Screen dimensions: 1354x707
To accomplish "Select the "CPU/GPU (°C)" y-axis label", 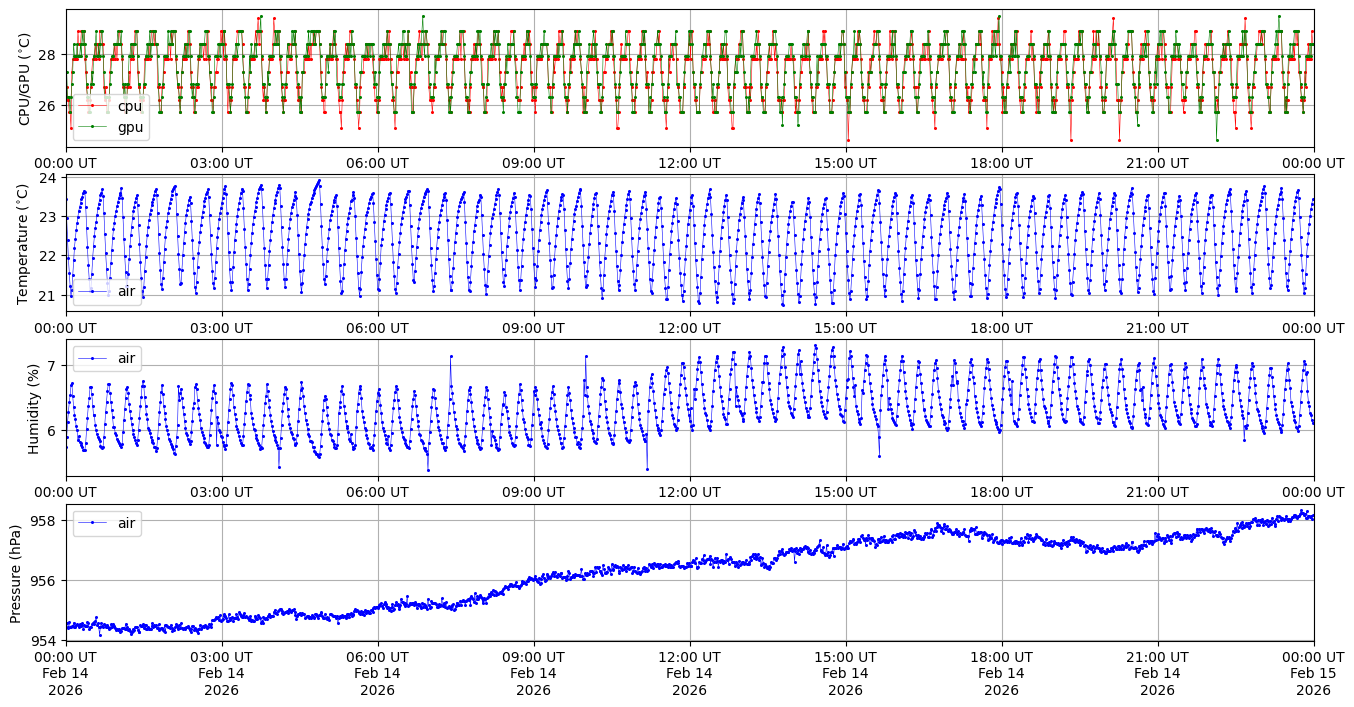I will pos(25,78).
